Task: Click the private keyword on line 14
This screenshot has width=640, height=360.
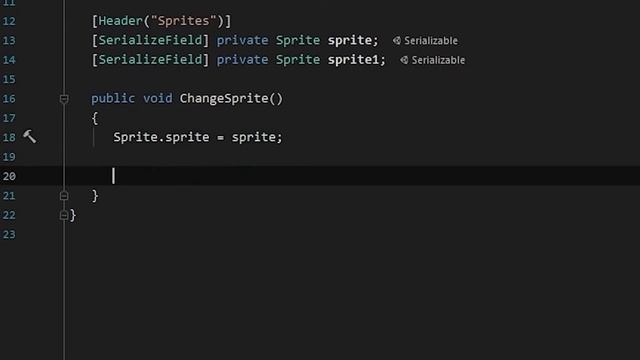Action: pos(242,60)
